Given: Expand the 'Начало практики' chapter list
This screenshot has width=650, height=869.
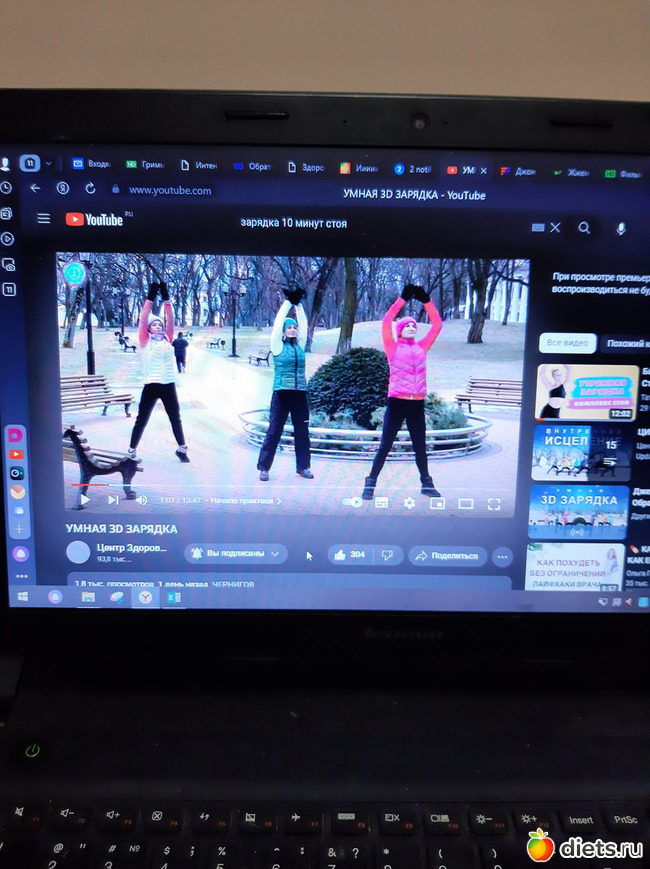Looking at the screenshot, I should click(245, 500).
